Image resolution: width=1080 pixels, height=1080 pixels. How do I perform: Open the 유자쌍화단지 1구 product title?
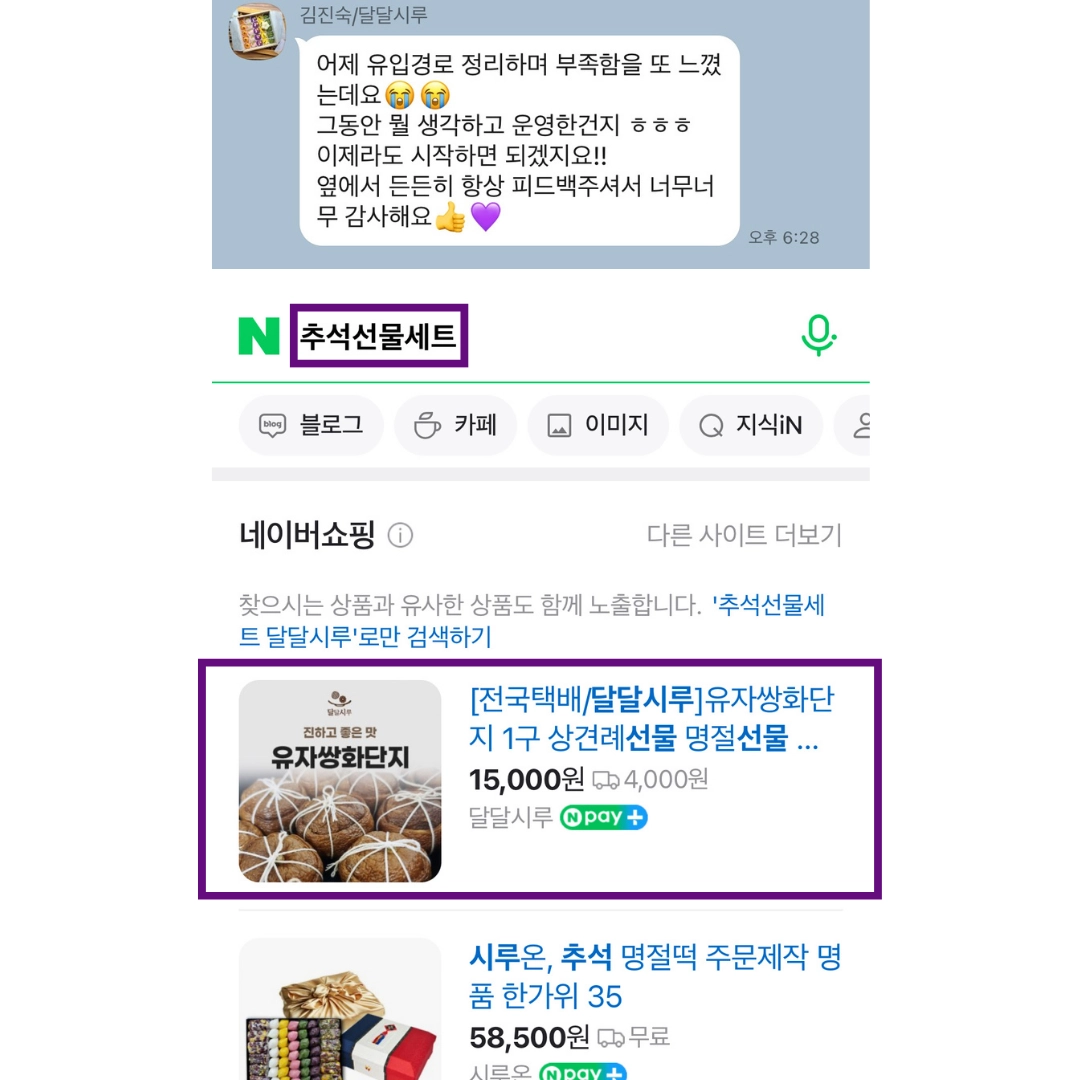(651, 718)
